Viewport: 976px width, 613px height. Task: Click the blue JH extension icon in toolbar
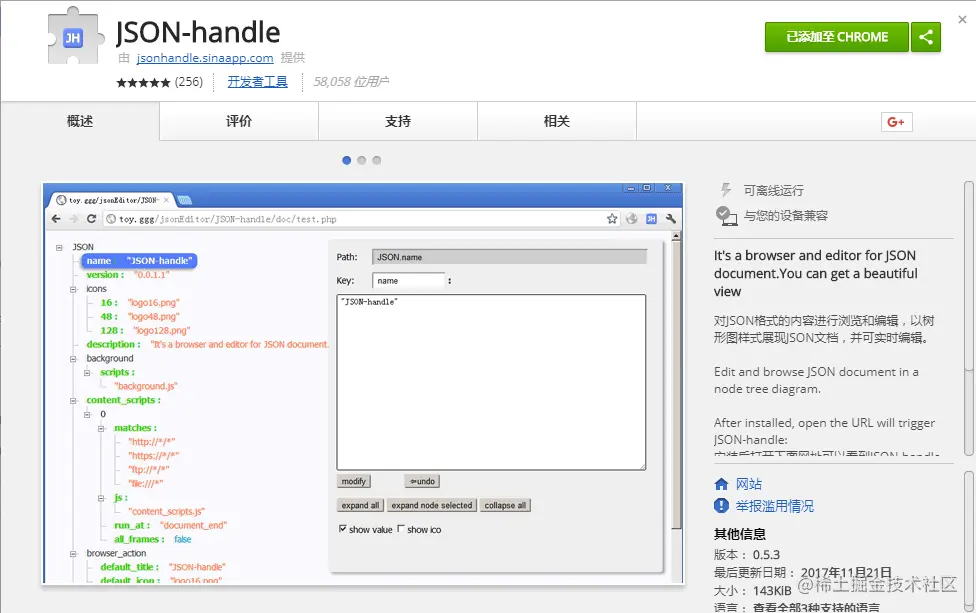[x=651, y=218]
